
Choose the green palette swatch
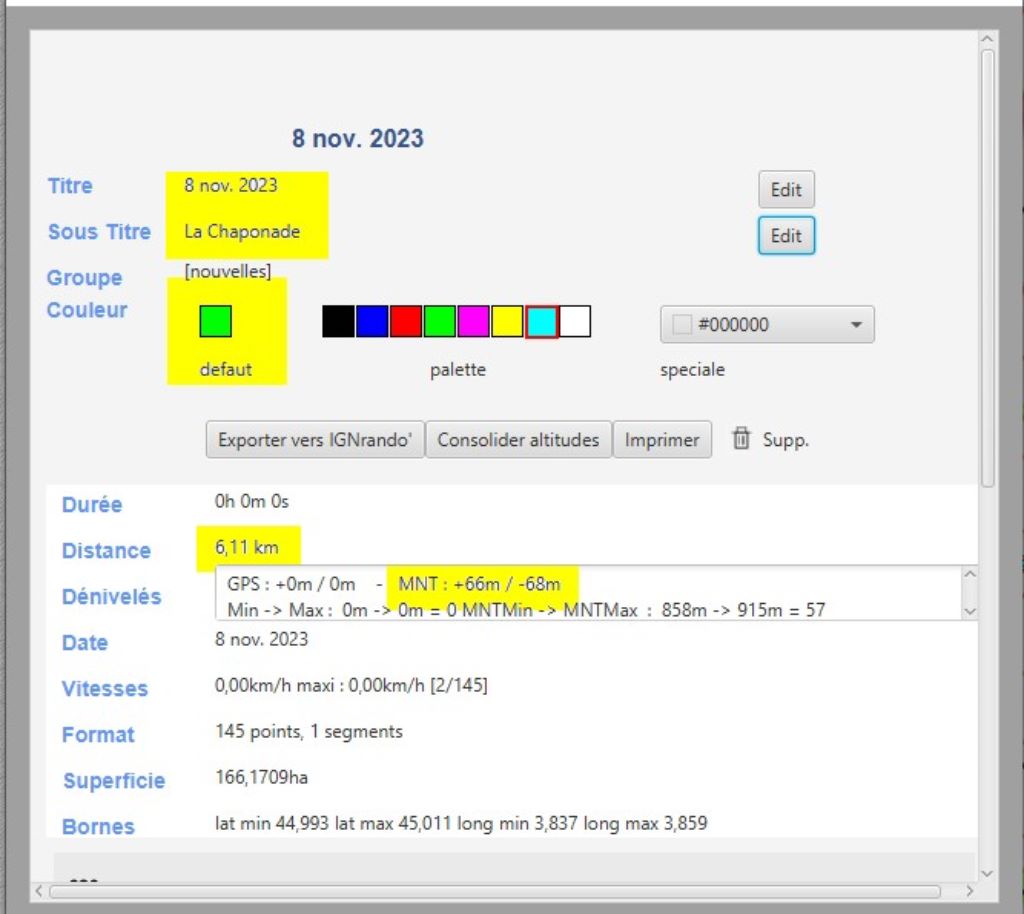(x=440, y=321)
